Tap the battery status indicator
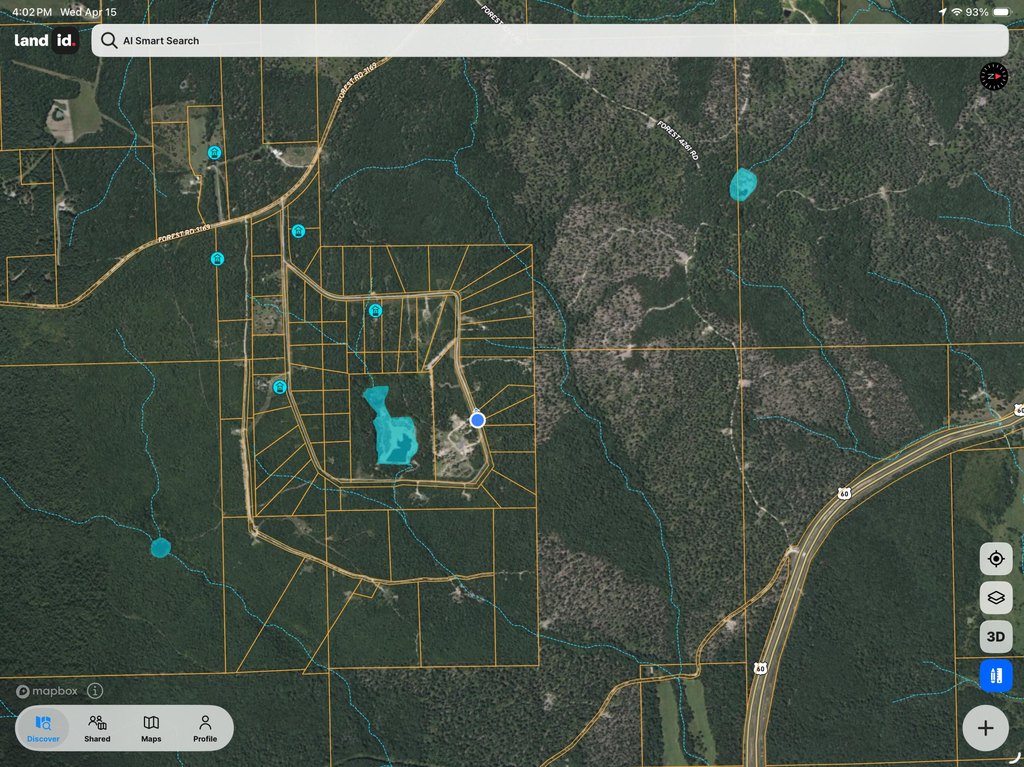The height and width of the screenshot is (767, 1024). 1001,12
